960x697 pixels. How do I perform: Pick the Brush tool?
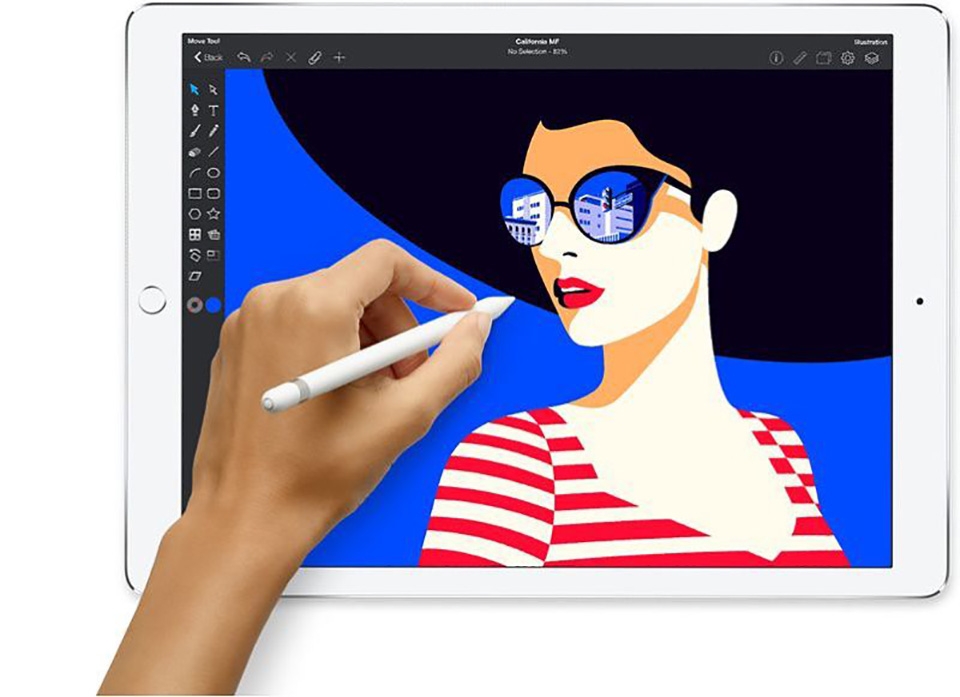(x=193, y=130)
